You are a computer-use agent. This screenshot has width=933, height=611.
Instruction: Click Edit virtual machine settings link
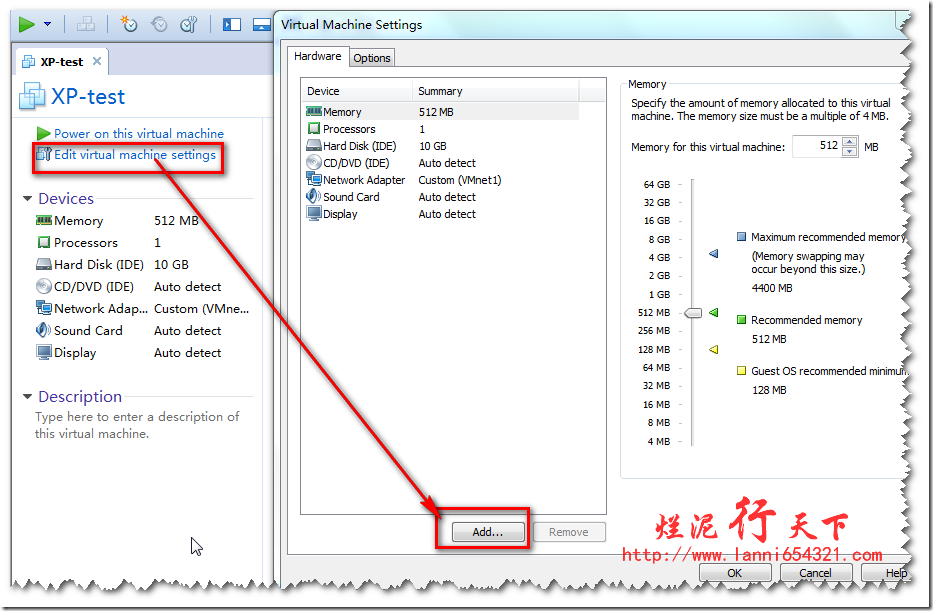tap(134, 155)
